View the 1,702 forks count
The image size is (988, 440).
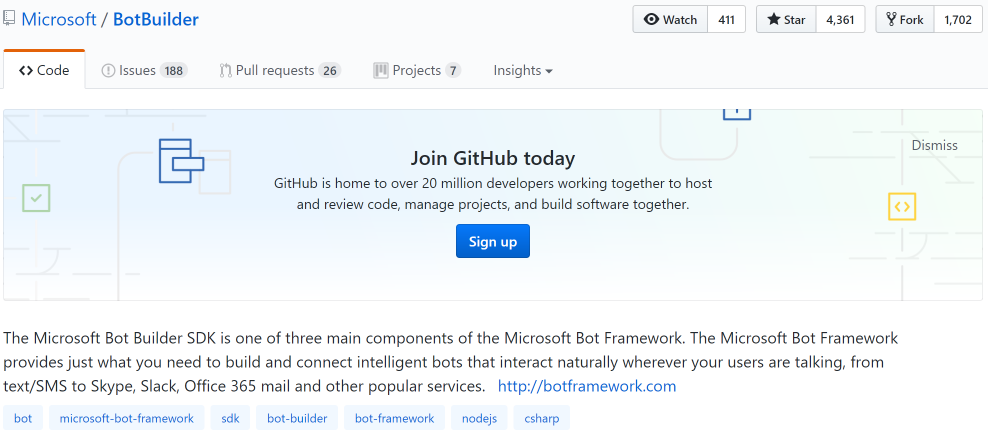click(x=957, y=20)
